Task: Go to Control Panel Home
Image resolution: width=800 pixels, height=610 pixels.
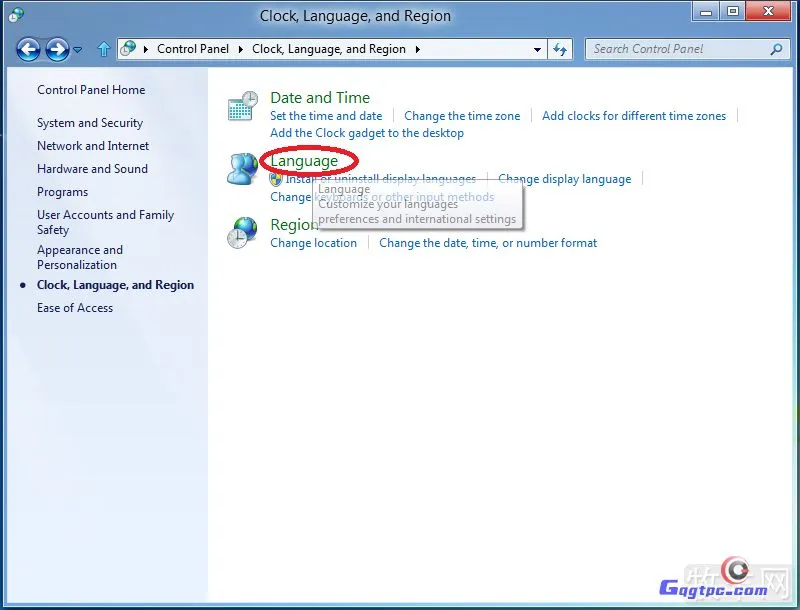Action: 91,90
